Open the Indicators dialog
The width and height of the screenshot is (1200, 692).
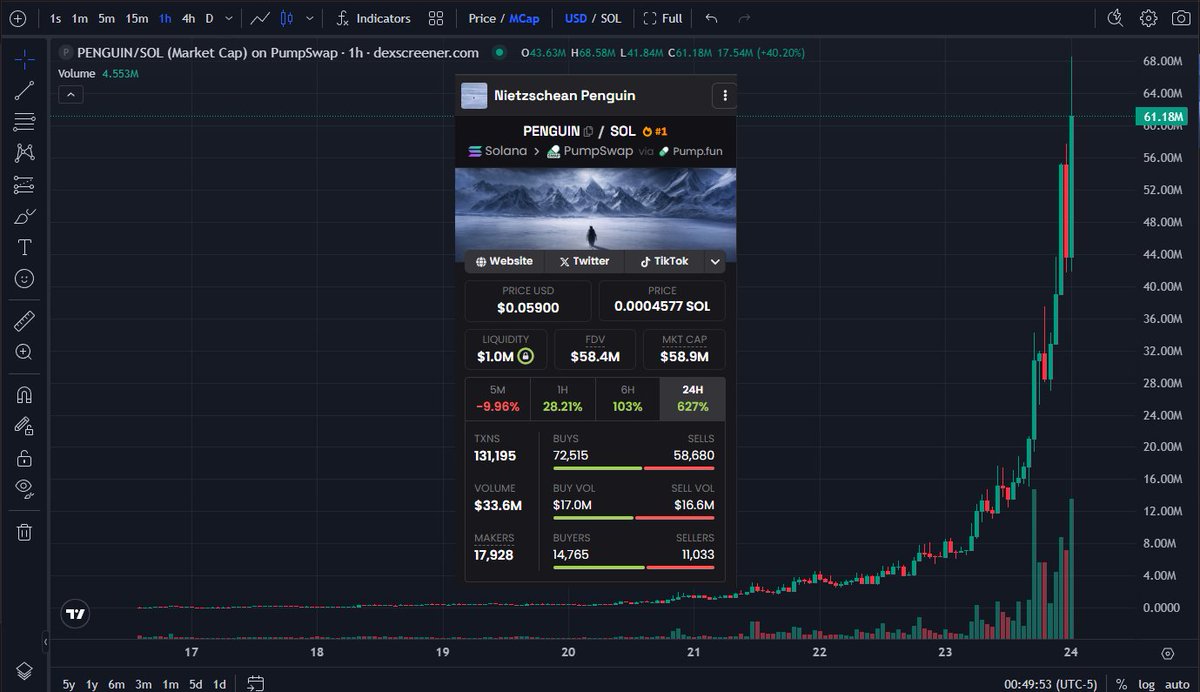pos(373,18)
